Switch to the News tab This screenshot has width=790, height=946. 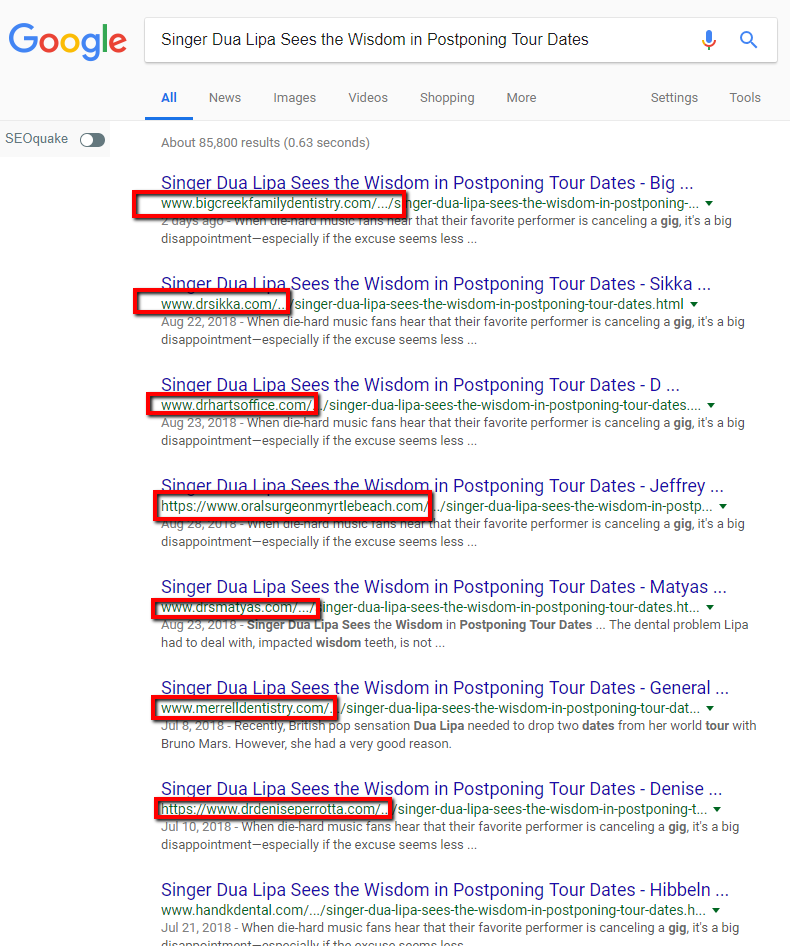coord(225,98)
